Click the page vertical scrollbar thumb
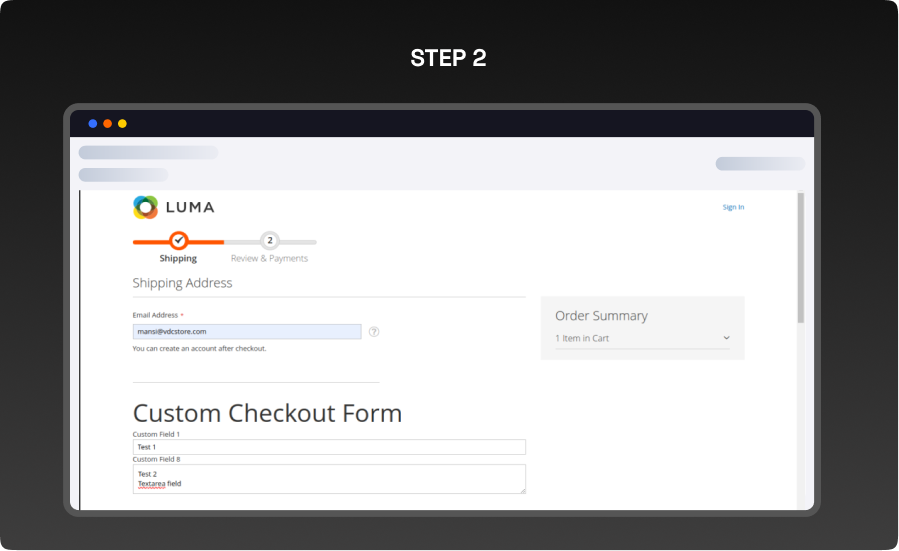Screen dimensions: 899x551 point(801,258)
